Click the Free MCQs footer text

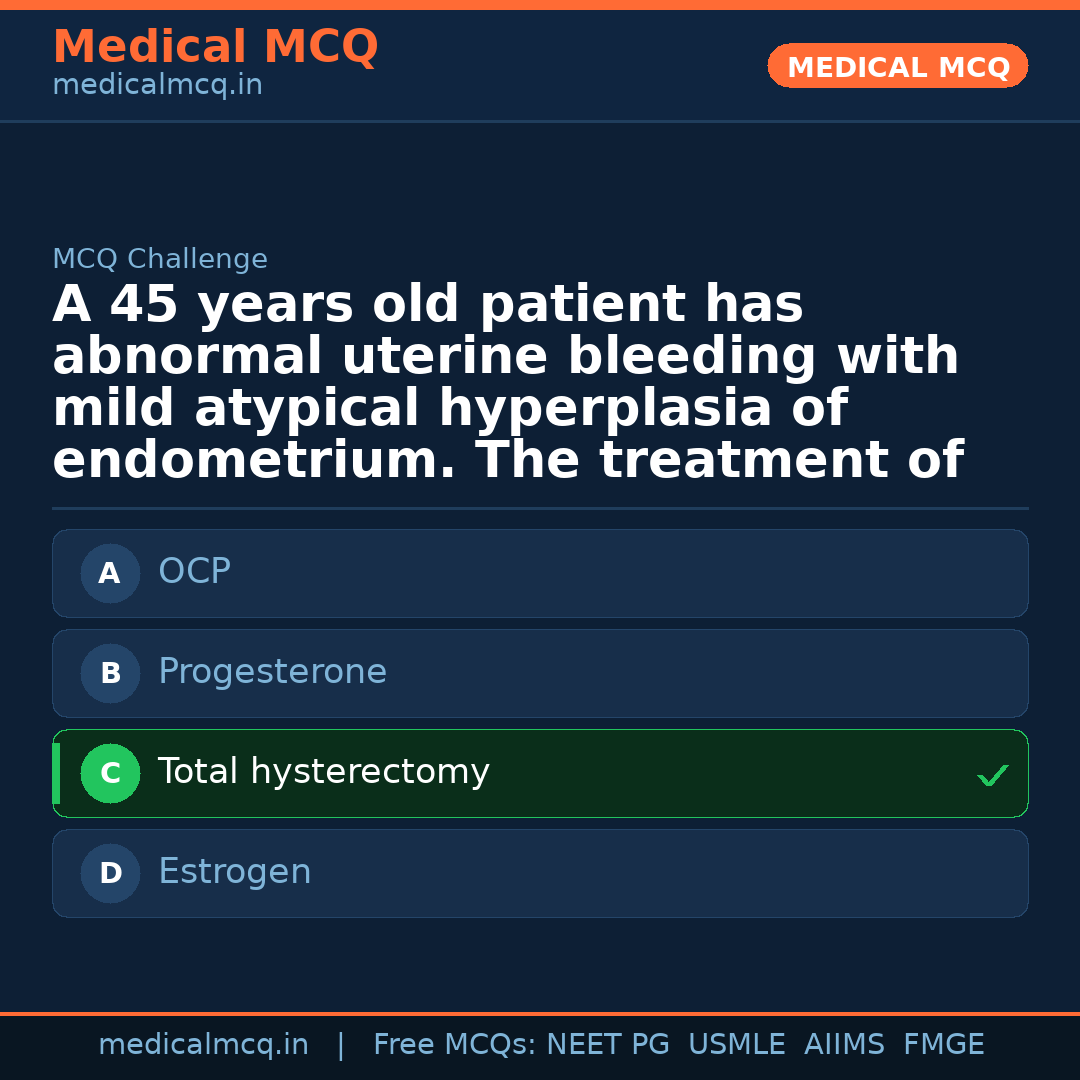pyautogui.click(x=454, y=1045)
